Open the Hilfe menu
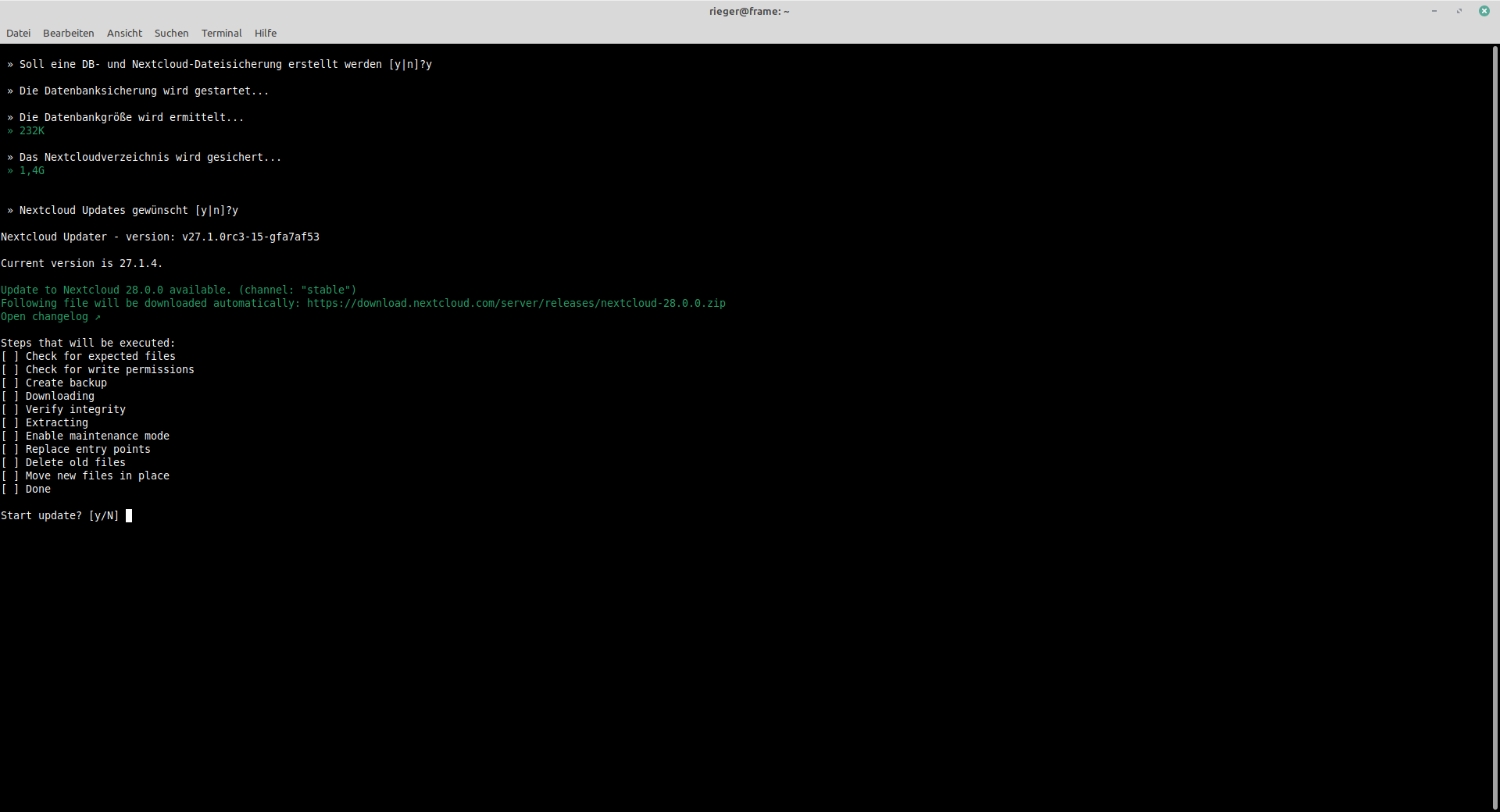 click(266, 33)
